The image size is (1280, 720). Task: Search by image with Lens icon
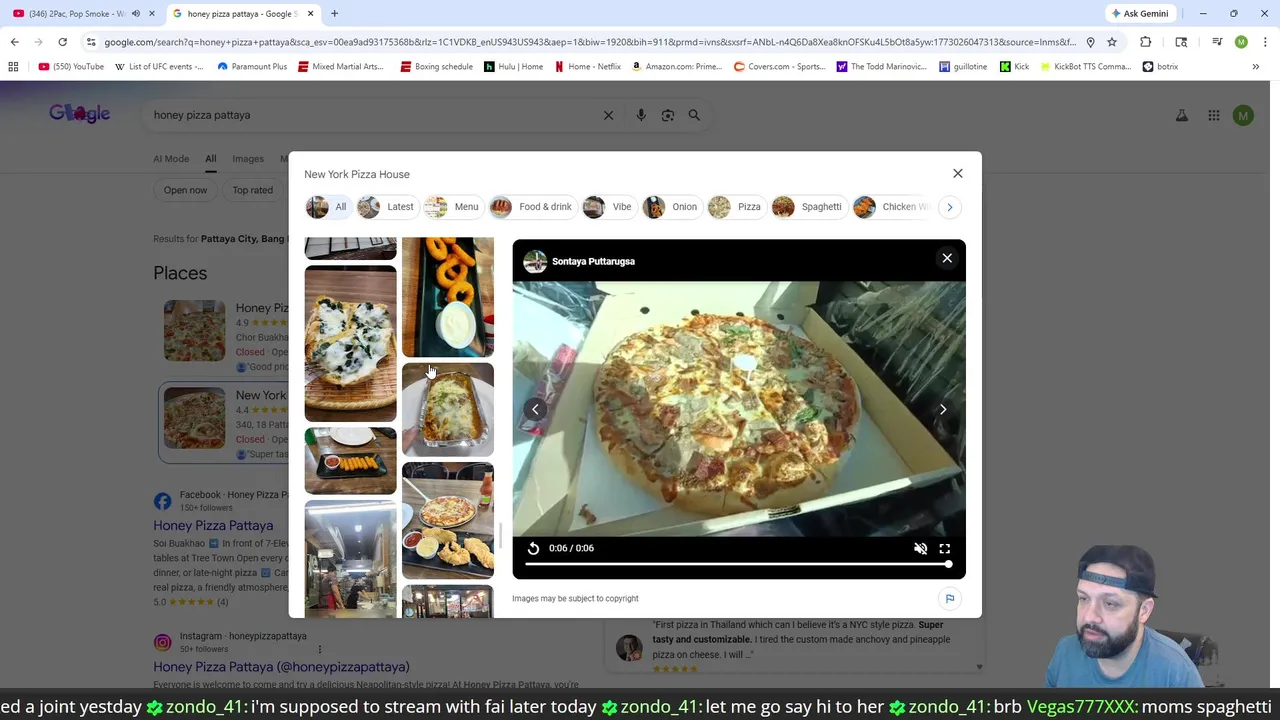coord(668,115)
